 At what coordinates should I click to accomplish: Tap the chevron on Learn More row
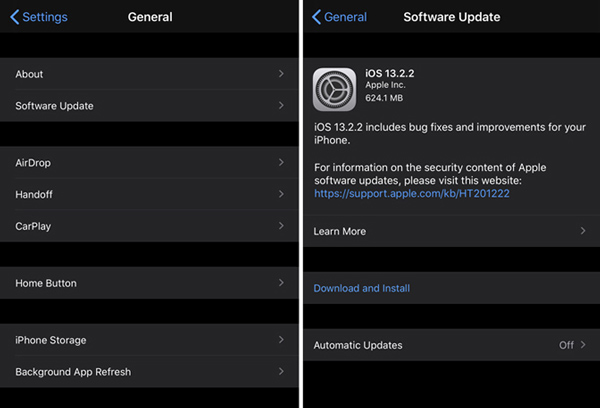tap(583, 231)
